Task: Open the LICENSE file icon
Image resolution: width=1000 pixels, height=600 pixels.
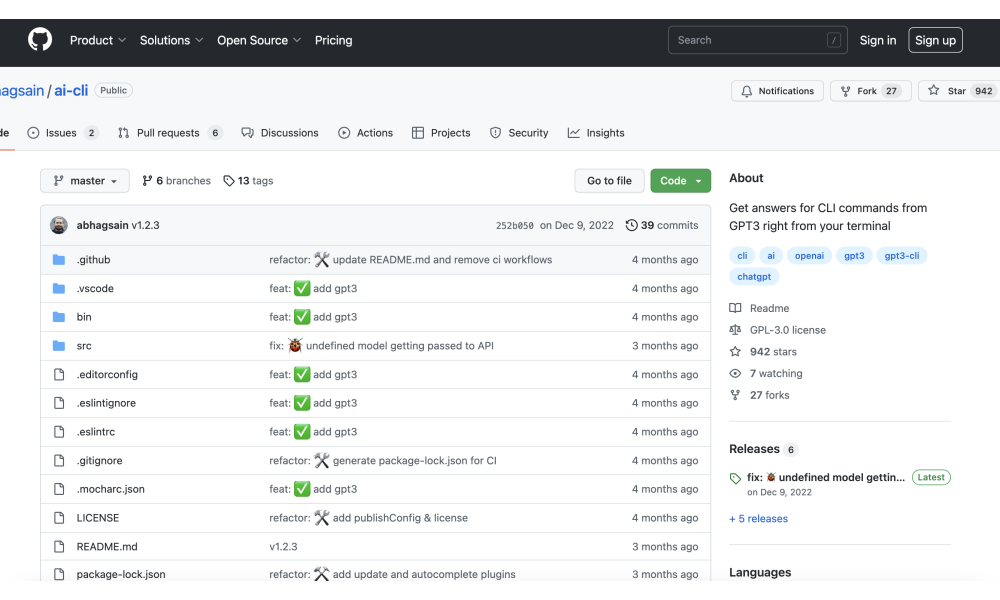Action: [59, 518]
